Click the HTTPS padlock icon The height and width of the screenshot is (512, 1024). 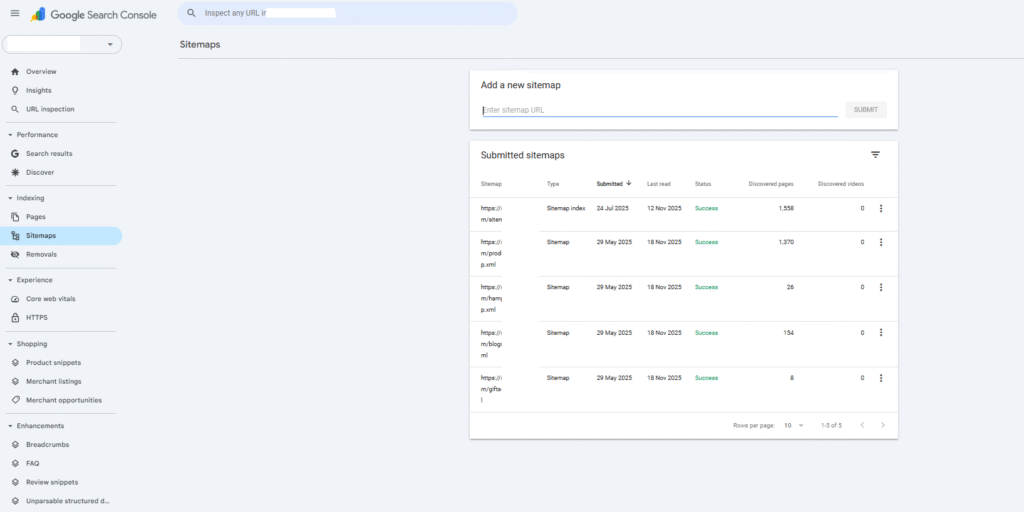[15, 318]
